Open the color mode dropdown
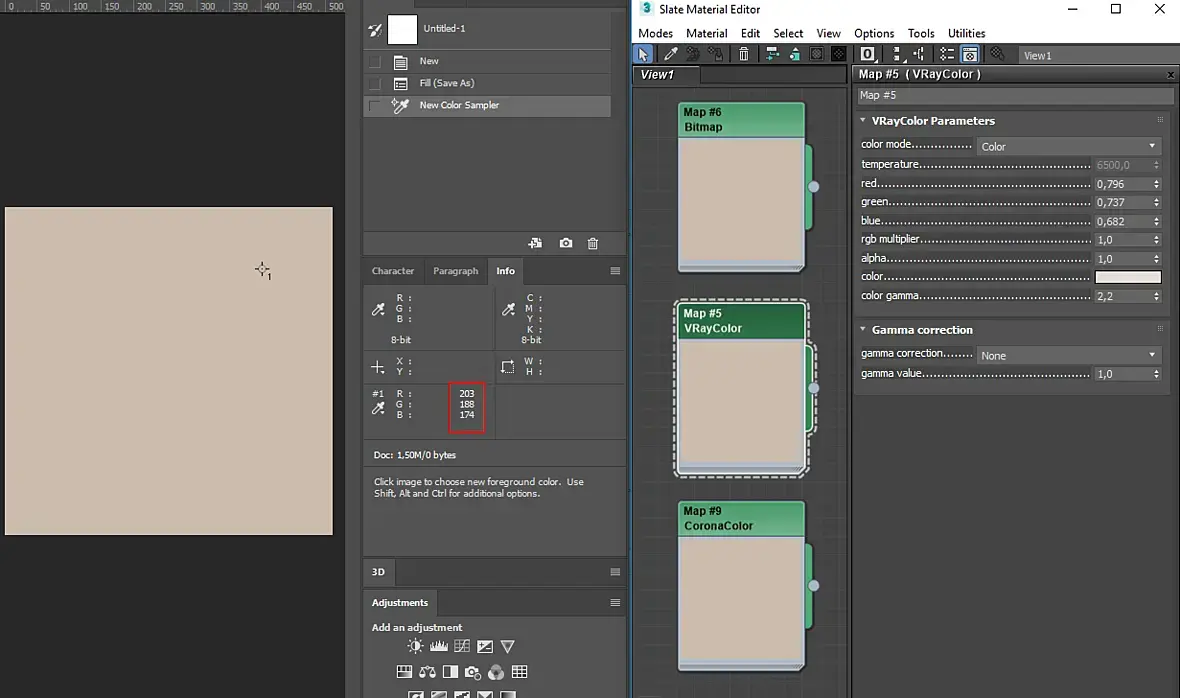Image resolution: width=1180 pixels, height=698 pixels. pyautogui.click(x=1068, y=146)
